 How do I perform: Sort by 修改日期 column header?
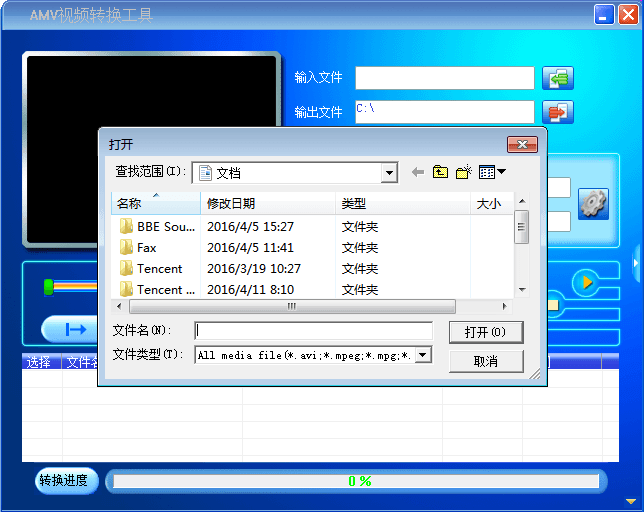pos(268,203)
